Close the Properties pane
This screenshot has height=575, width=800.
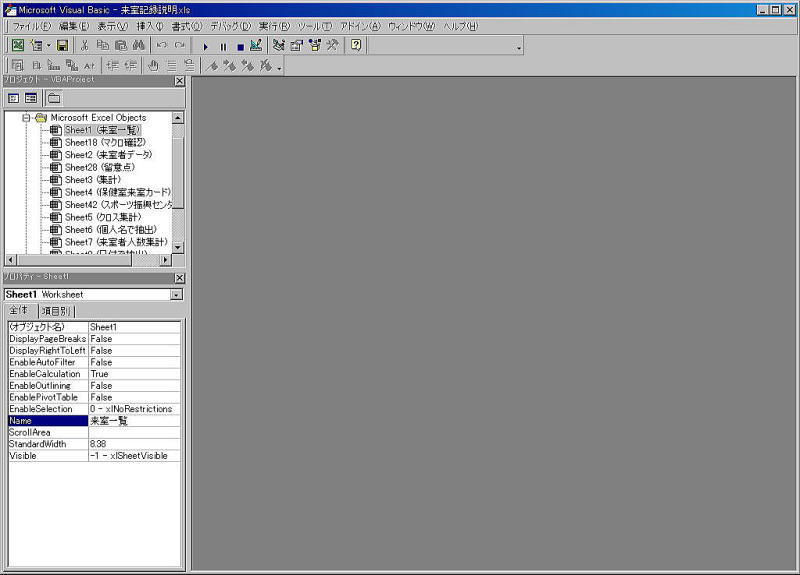180,278
